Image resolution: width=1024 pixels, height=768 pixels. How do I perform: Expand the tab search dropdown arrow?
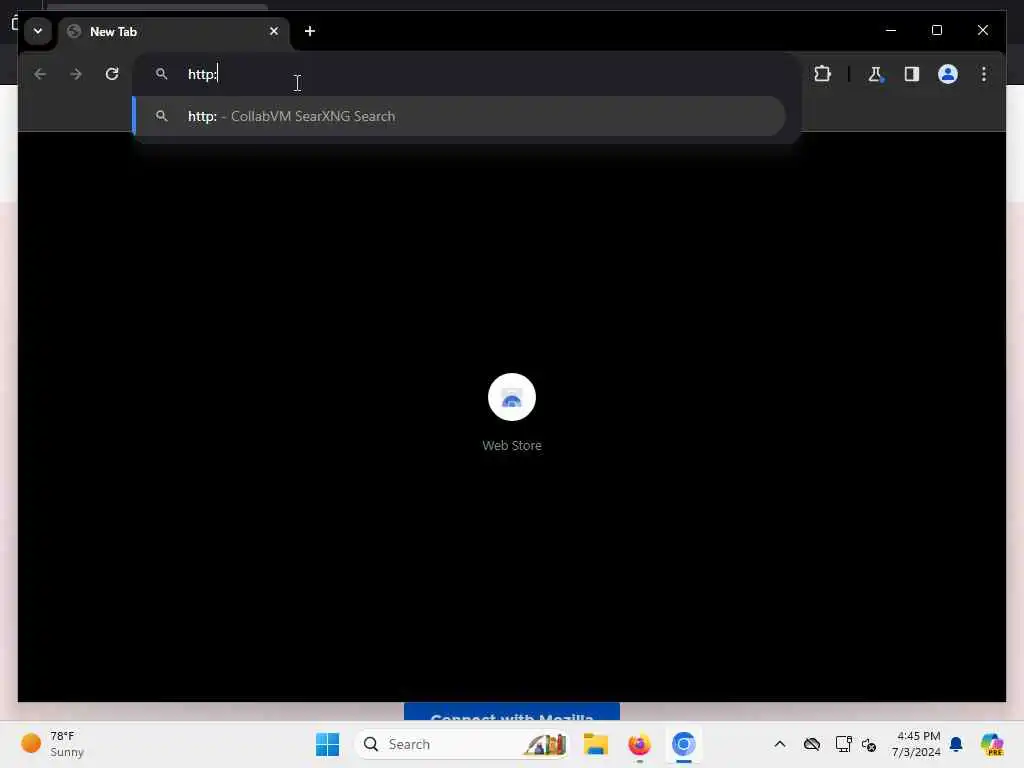point(38,31)
